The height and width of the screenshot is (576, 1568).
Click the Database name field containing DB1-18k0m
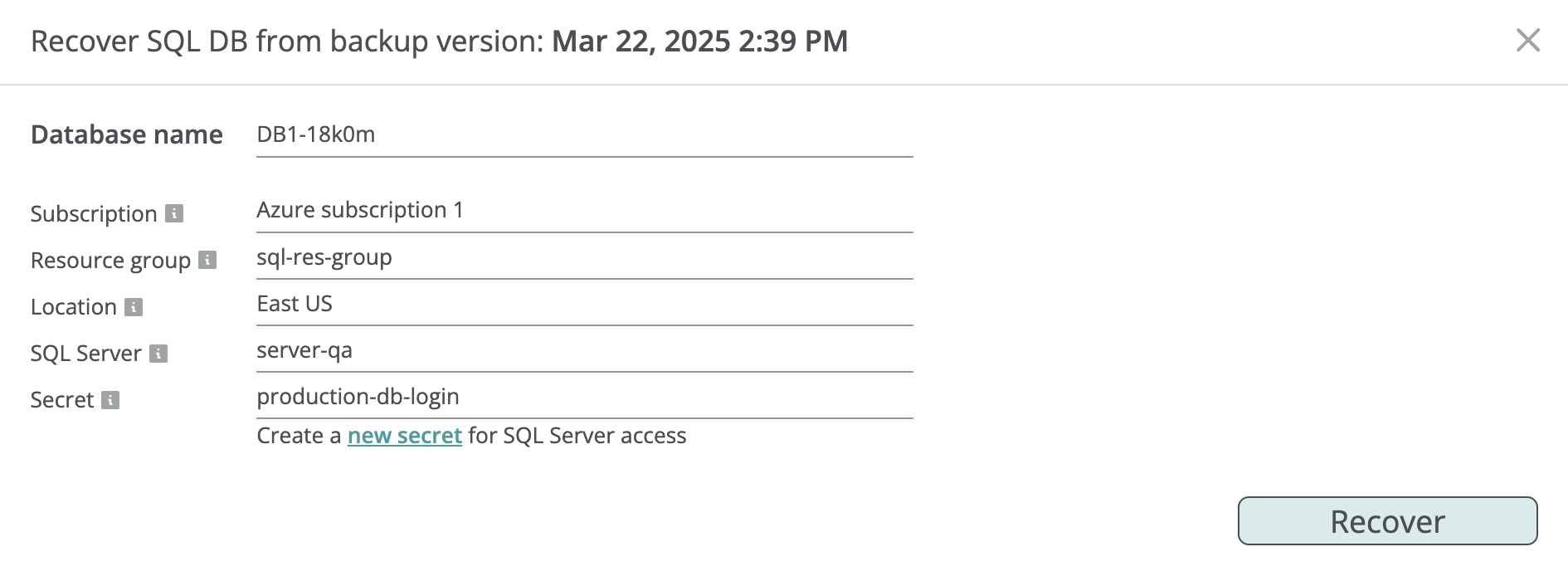(x=584, y=134)
